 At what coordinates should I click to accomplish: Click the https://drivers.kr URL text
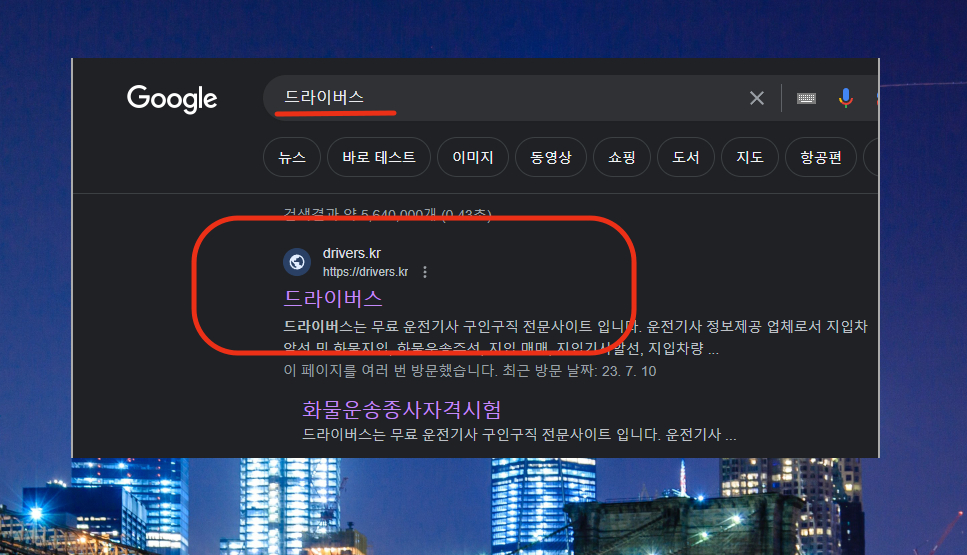click(365, 272)
